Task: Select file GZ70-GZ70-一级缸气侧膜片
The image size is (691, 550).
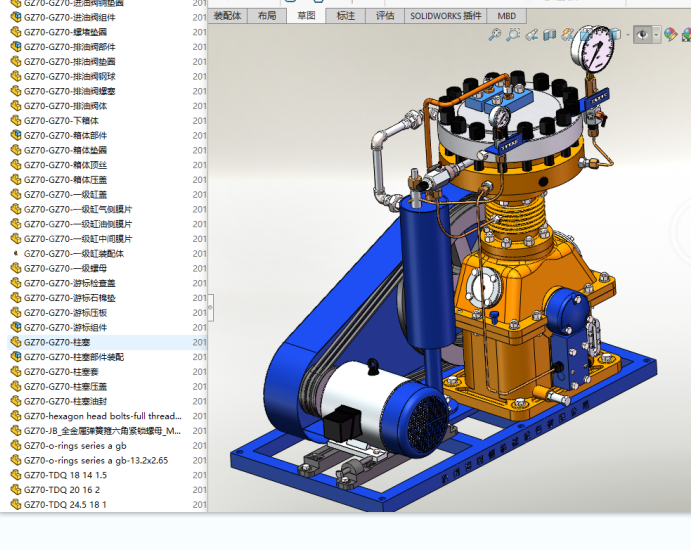Action: (78, 209)
